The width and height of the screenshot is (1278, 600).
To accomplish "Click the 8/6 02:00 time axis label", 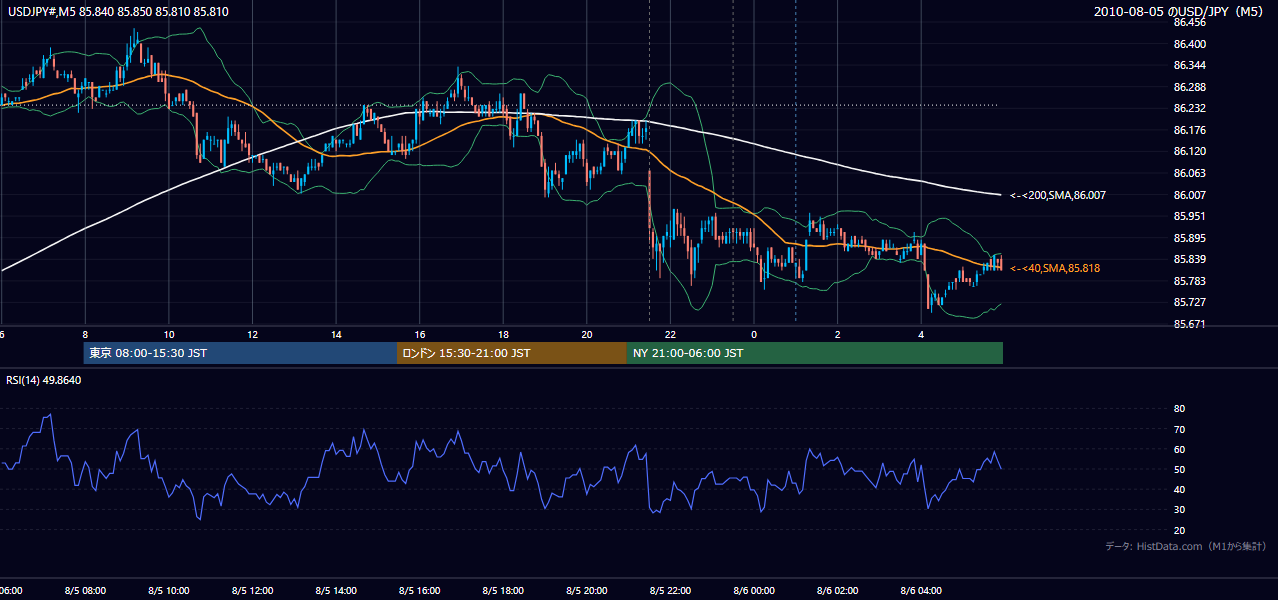I will (838, 591).
